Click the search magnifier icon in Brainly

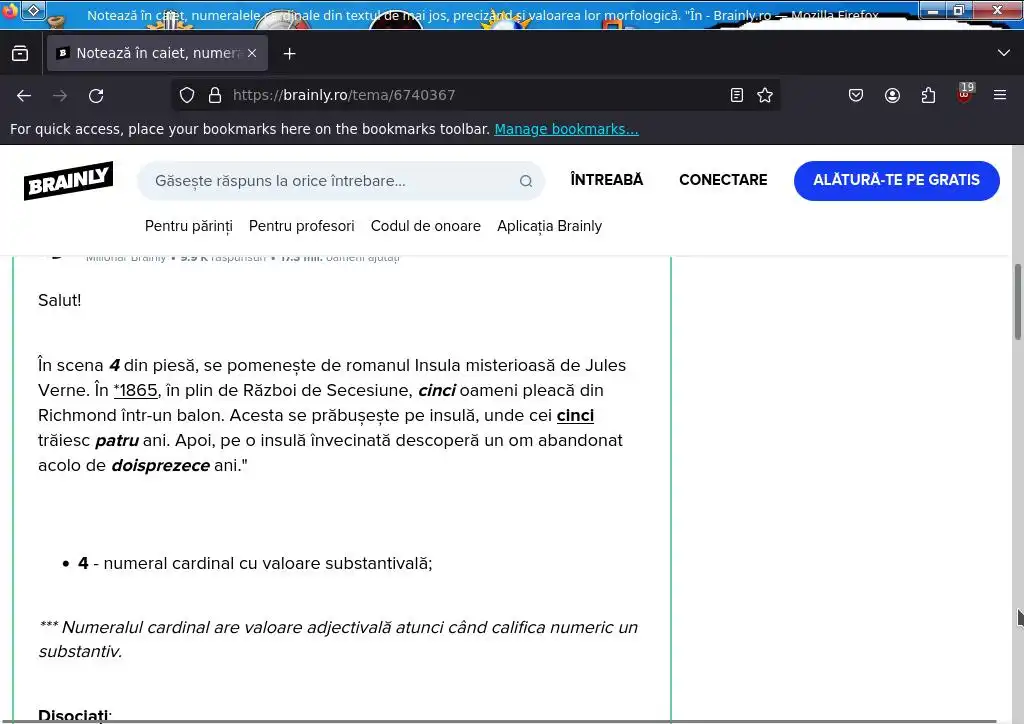pos(526,181)
